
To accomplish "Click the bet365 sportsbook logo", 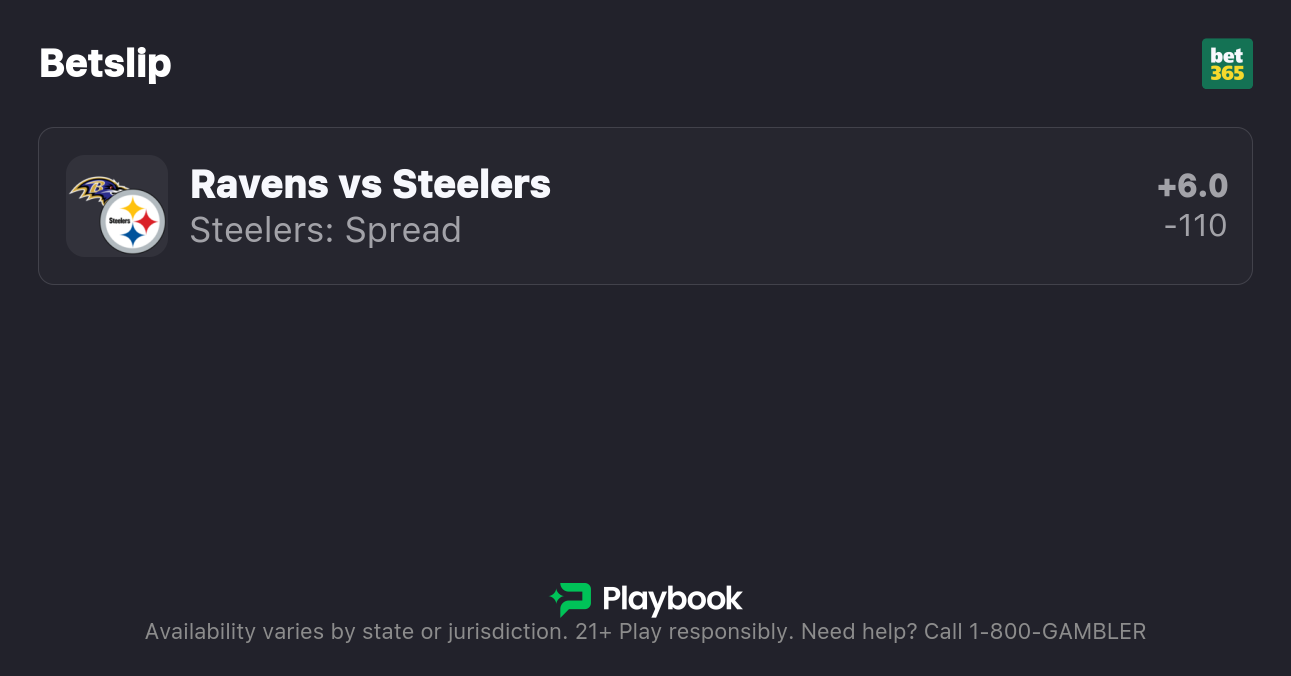I will click(x=1227, y=64).
